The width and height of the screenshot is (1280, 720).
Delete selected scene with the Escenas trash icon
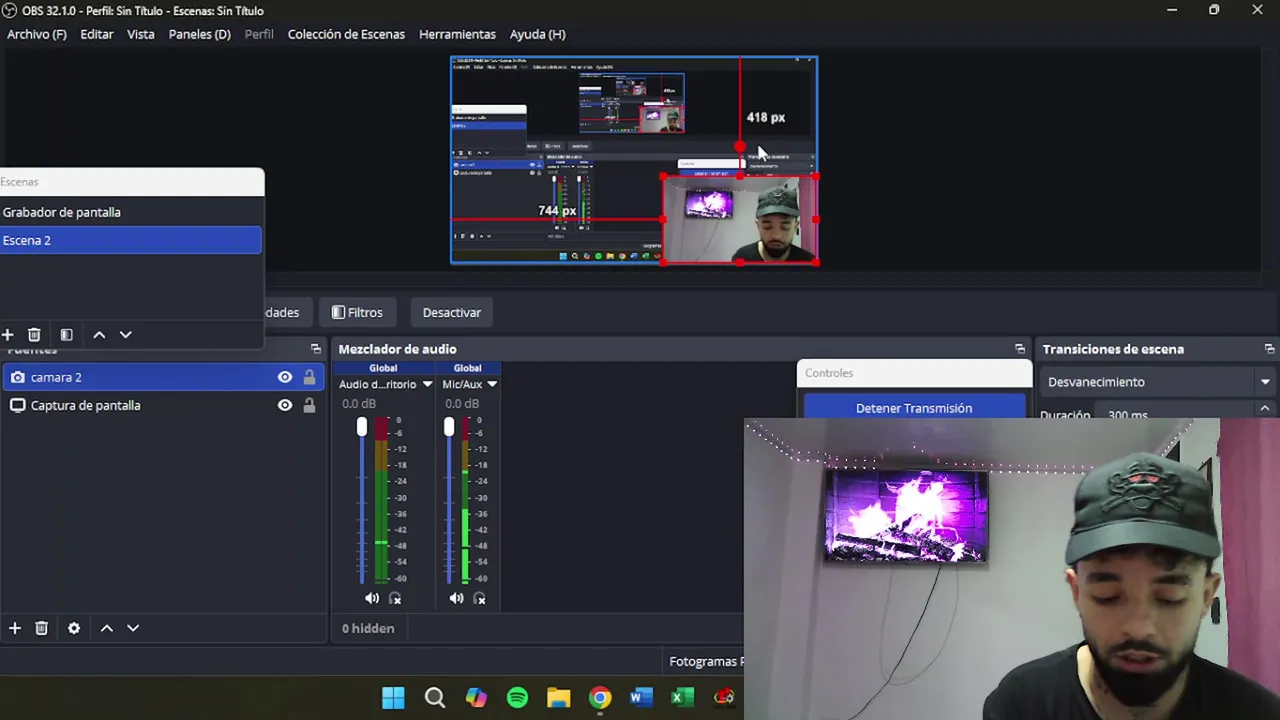pos(34,335)
